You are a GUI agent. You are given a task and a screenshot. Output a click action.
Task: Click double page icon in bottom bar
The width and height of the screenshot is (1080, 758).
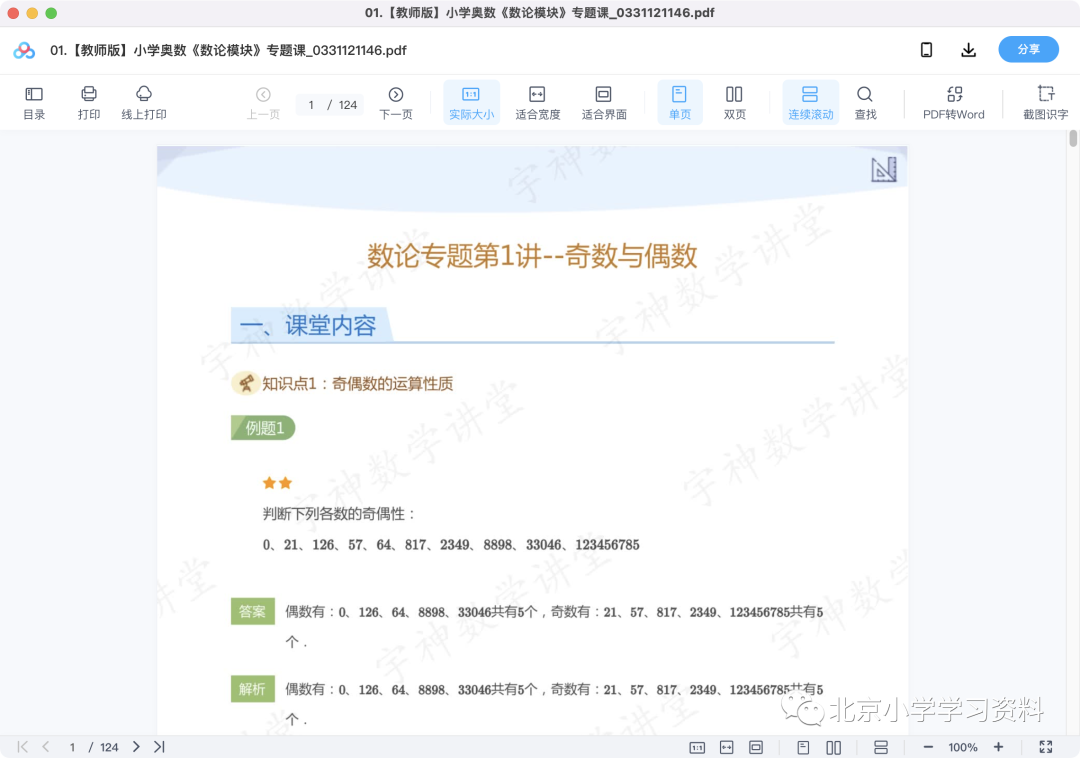click(833, 748)
